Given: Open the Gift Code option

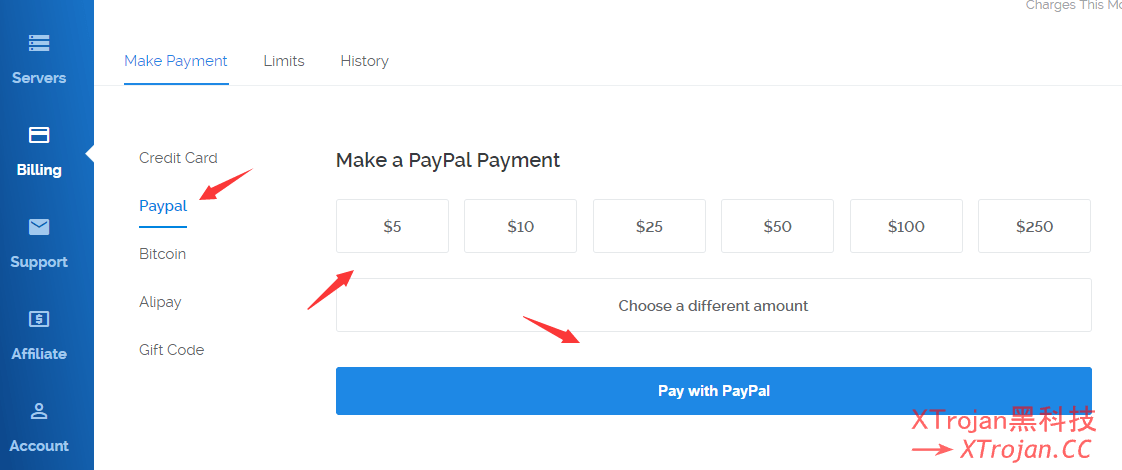Looking at the screenshot, I should point(171,350).
